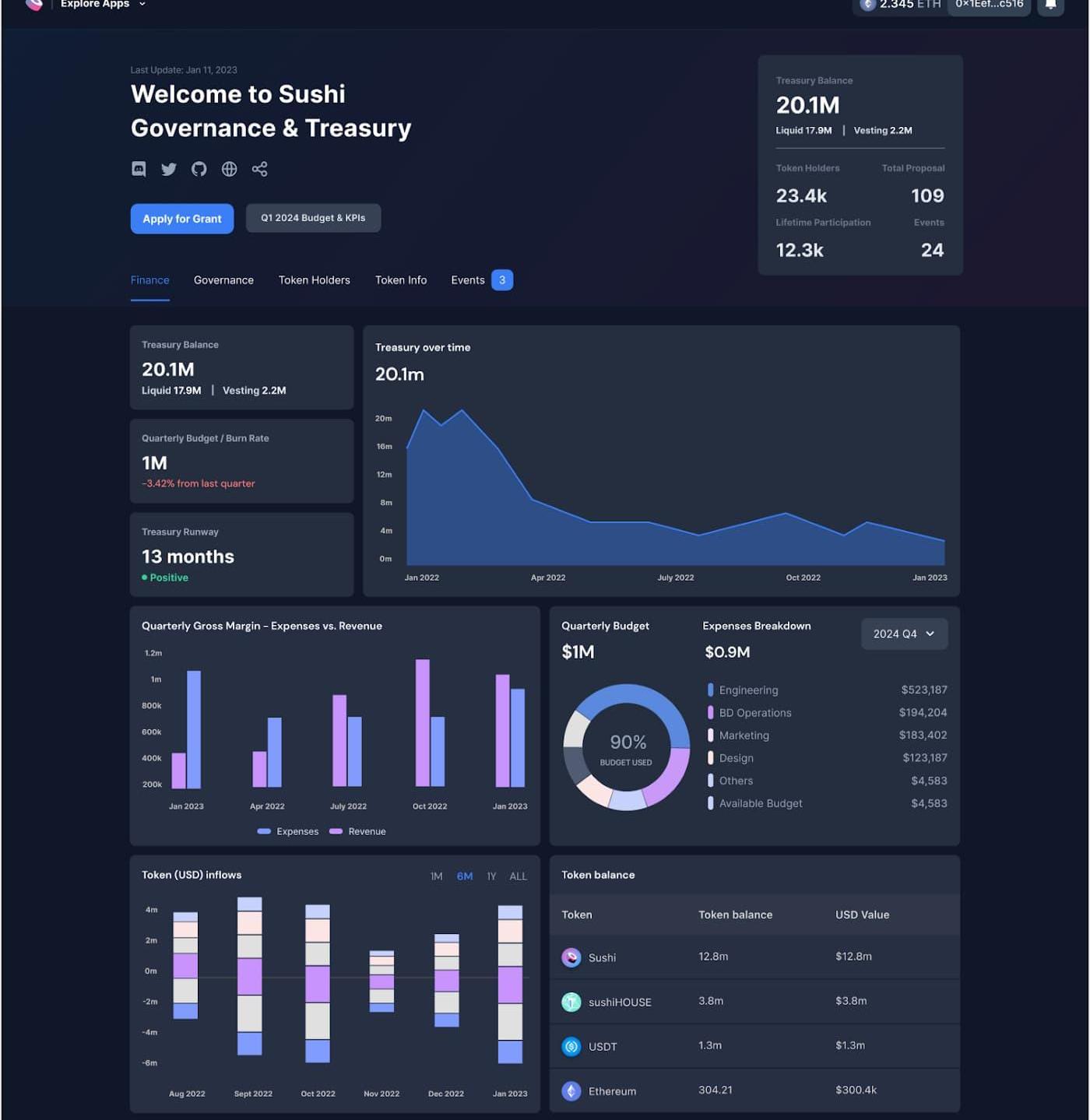Click the globe website icon
Screen dimensions: 1090x1120
tap(229, 169)
